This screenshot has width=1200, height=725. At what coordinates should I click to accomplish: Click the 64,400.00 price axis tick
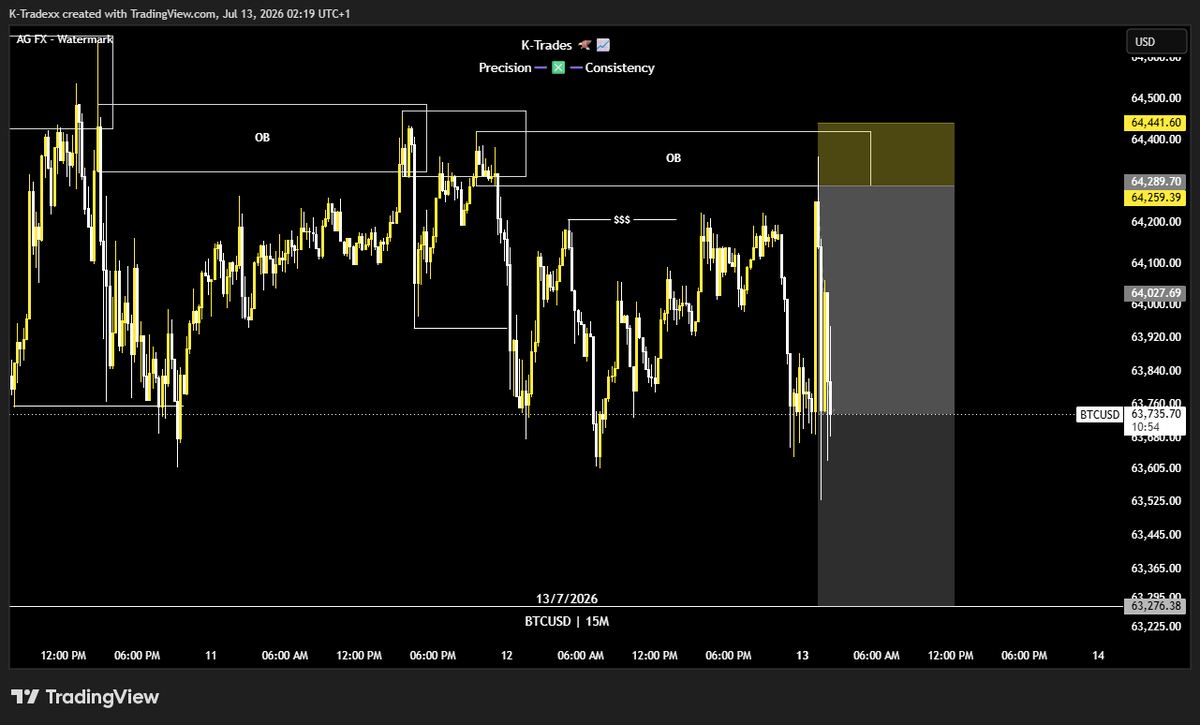point(1156,140)
